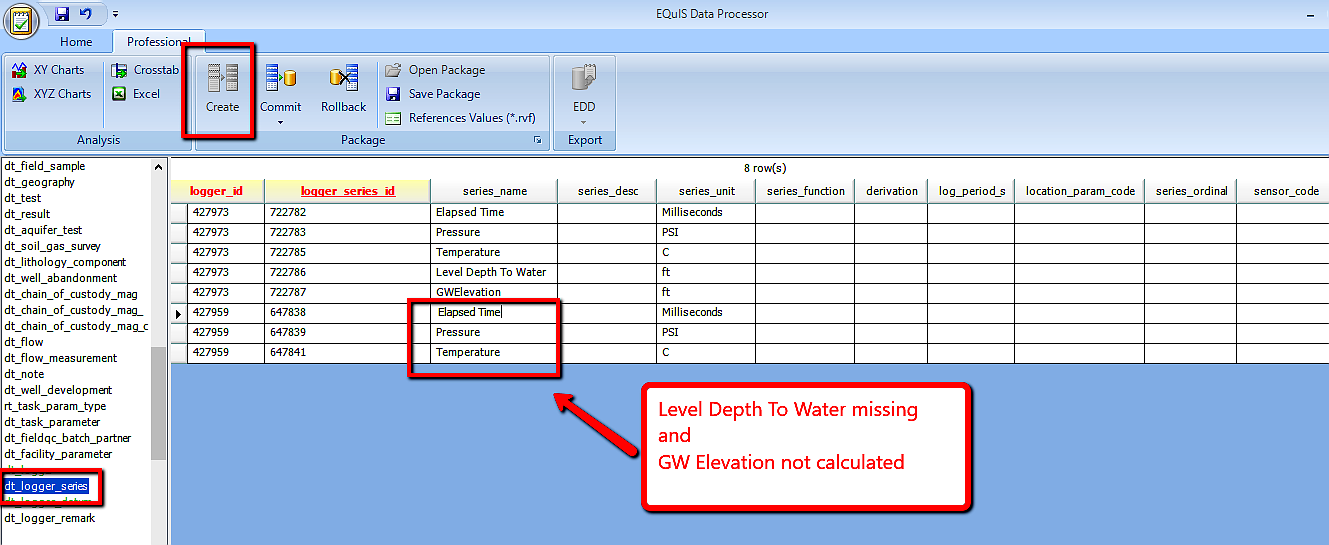Click the table list scrollbar thumb
Image resolution: width=1329 pixels, height=545 pixels.
coord(159,403)
